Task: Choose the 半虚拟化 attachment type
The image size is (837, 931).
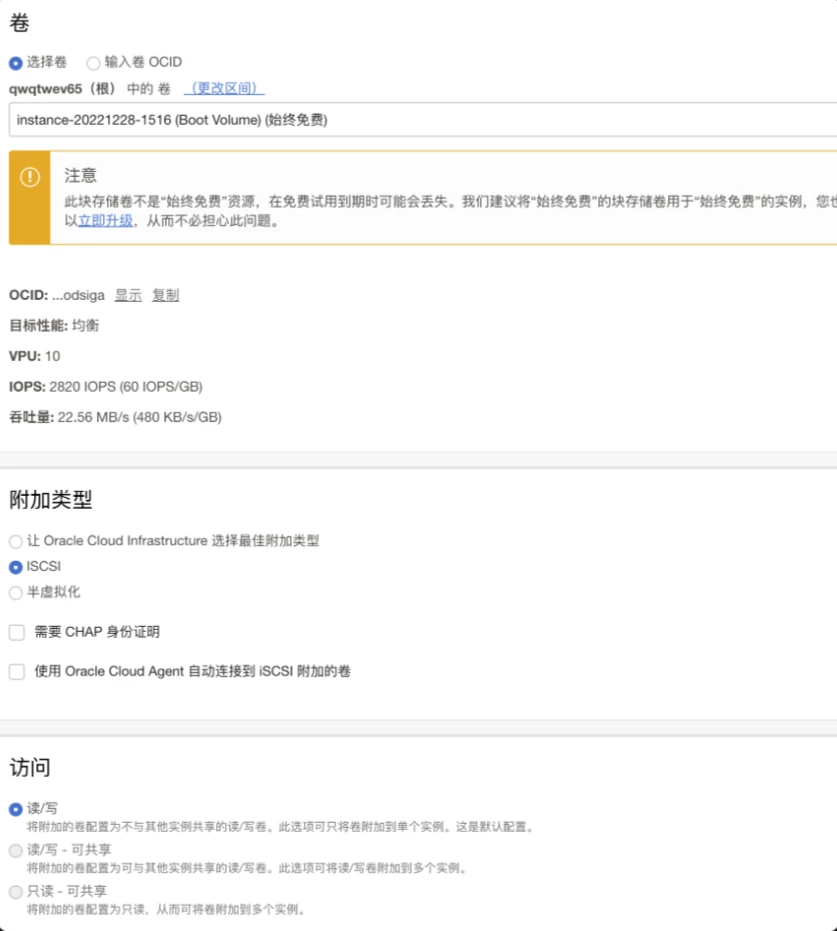Action: [15, 593]
